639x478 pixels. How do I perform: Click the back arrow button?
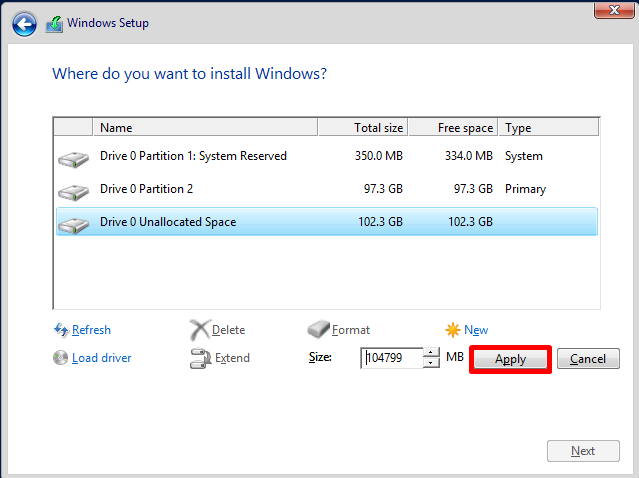pyautogui.click(x=25, y=23)
